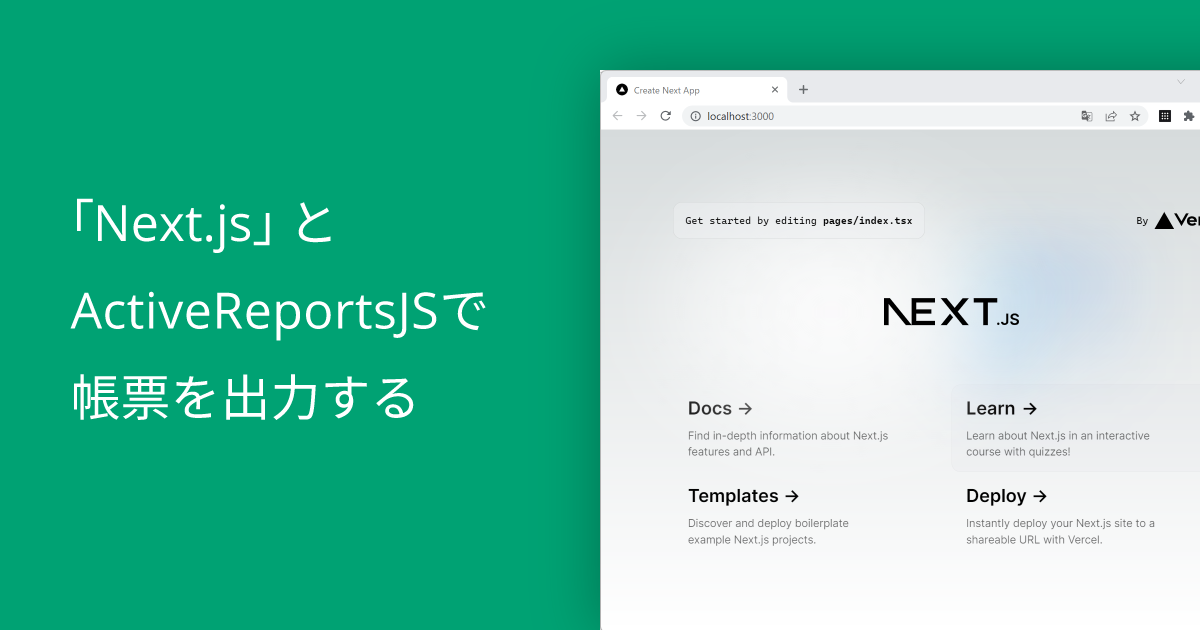Click the dark grid extension icon
1200x630 pixels.
[1164, 116]
